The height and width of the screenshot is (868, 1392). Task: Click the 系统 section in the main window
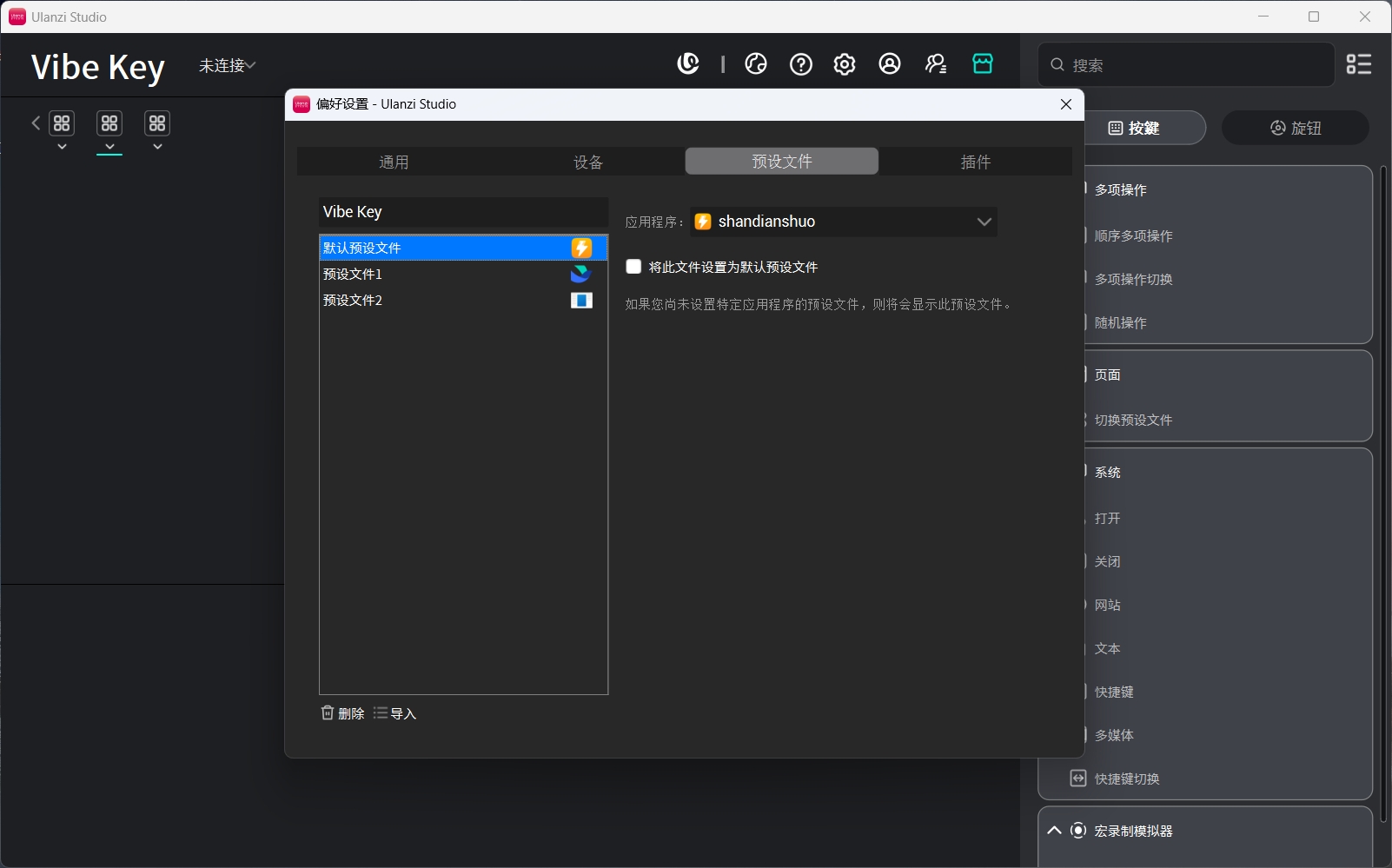click(x=1108, y=472)
